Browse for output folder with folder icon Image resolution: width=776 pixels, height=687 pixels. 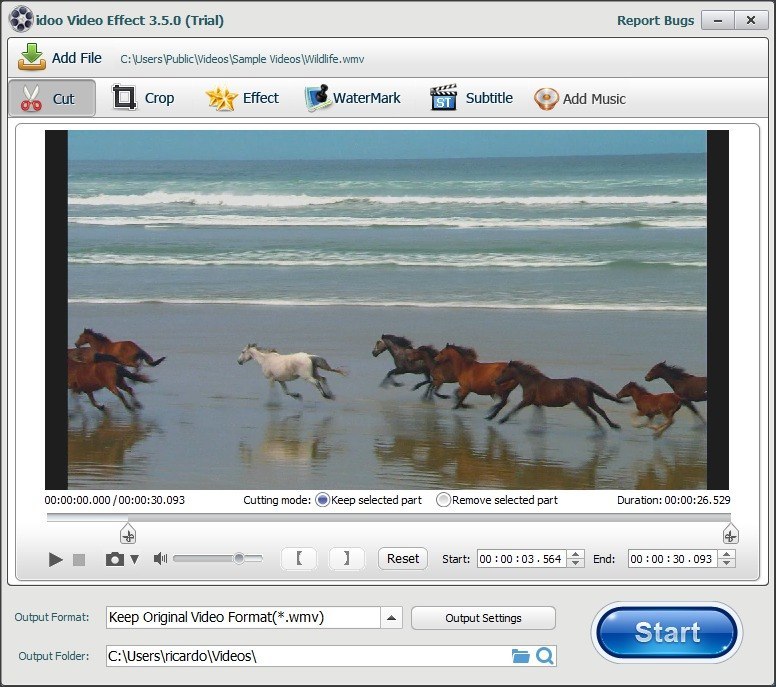520,656
